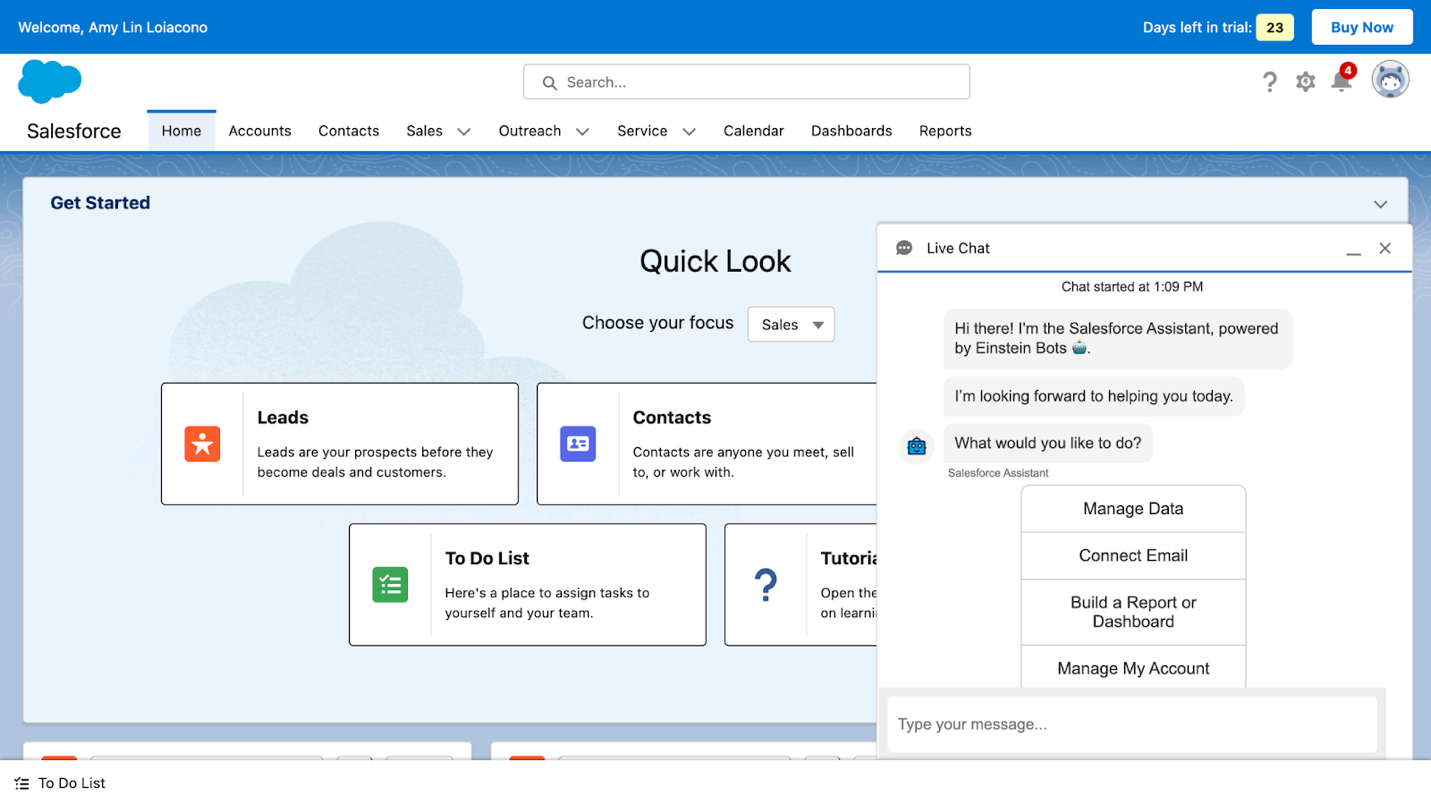1431x805 pixels.
Task: Collapse the Get Started section
Action: [1380, 204]
